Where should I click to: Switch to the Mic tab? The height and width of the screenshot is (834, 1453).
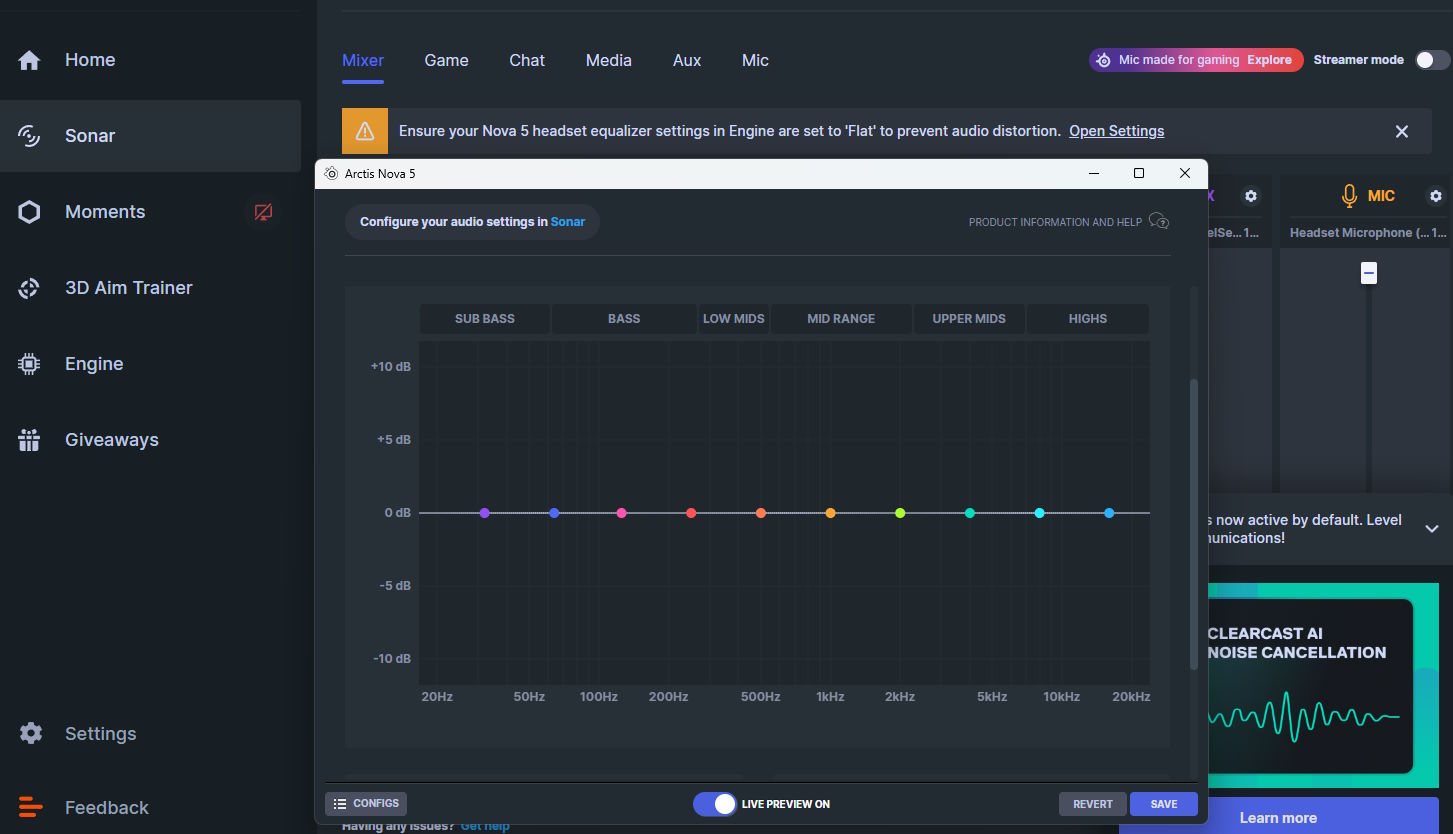755,60
